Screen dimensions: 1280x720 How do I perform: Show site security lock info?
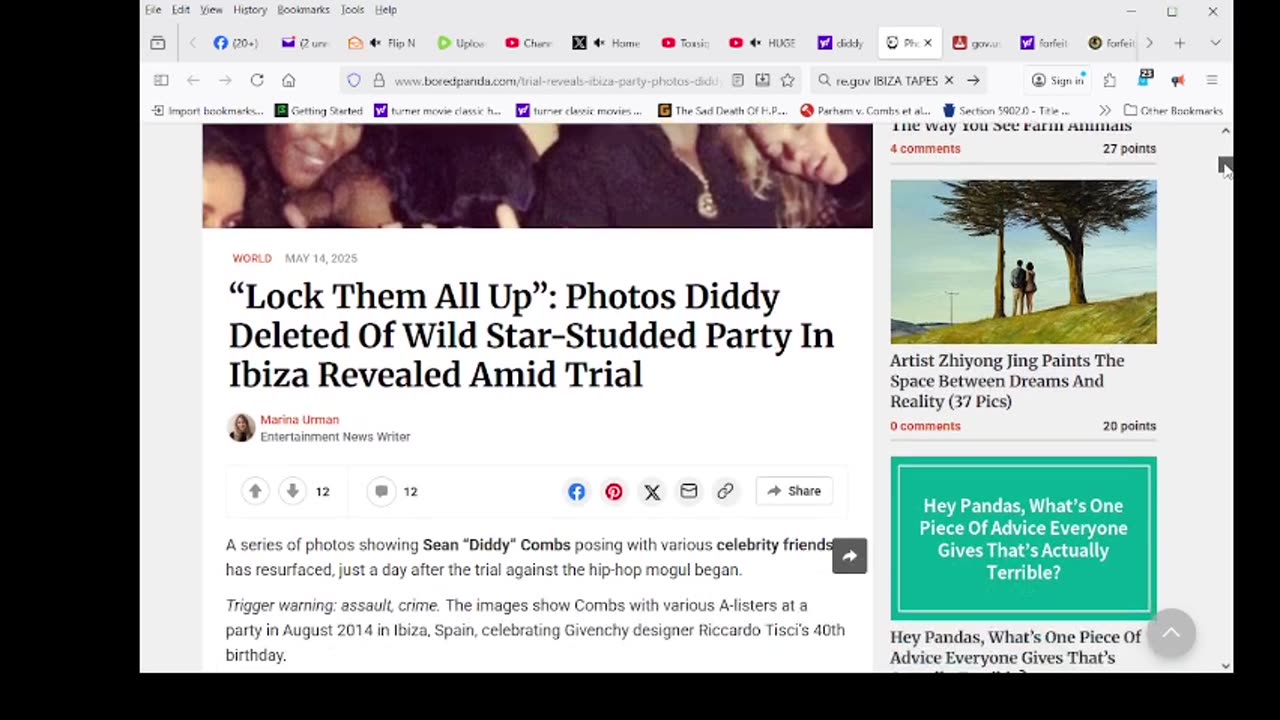click(x=378, y=80)
